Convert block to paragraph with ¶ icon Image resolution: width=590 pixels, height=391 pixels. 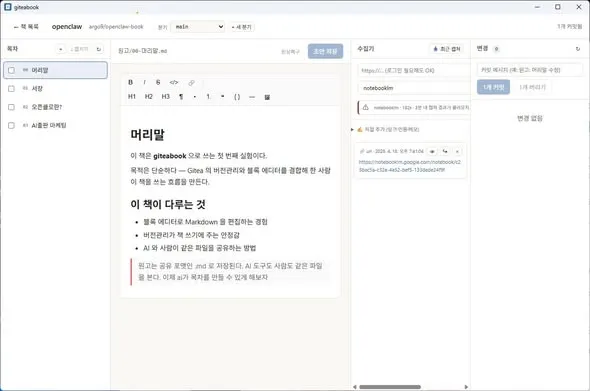pyautogui.click(x=181, y=97)
